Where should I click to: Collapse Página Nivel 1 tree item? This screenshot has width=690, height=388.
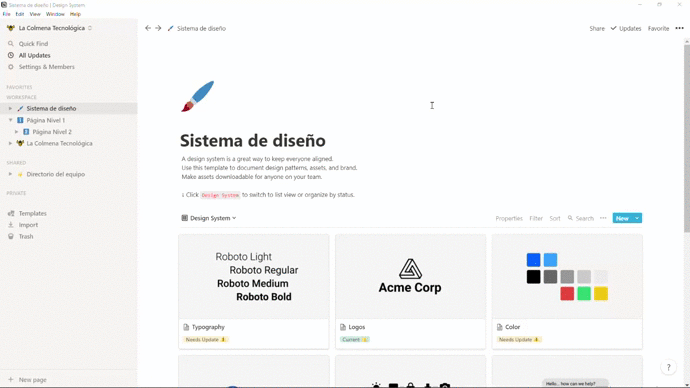pos(11,120)
